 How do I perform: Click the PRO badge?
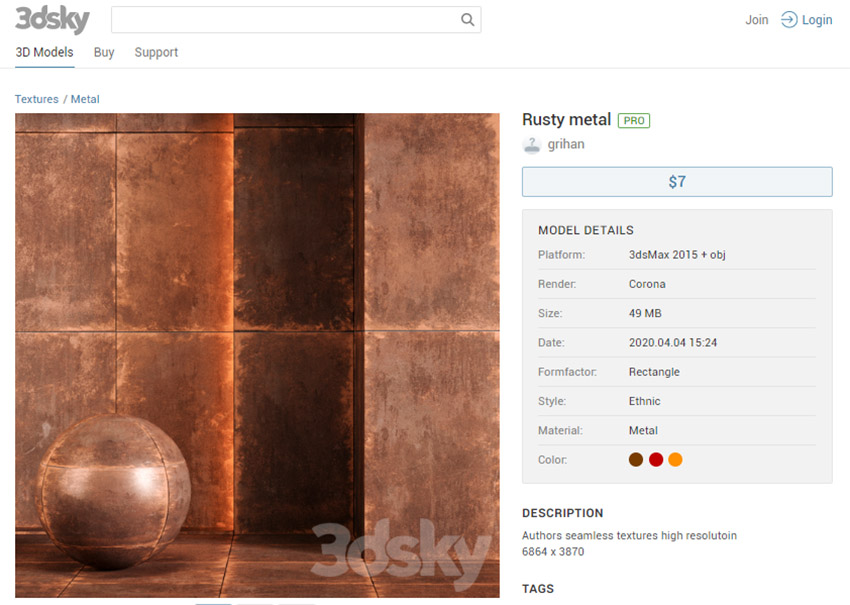pos(634,120)
